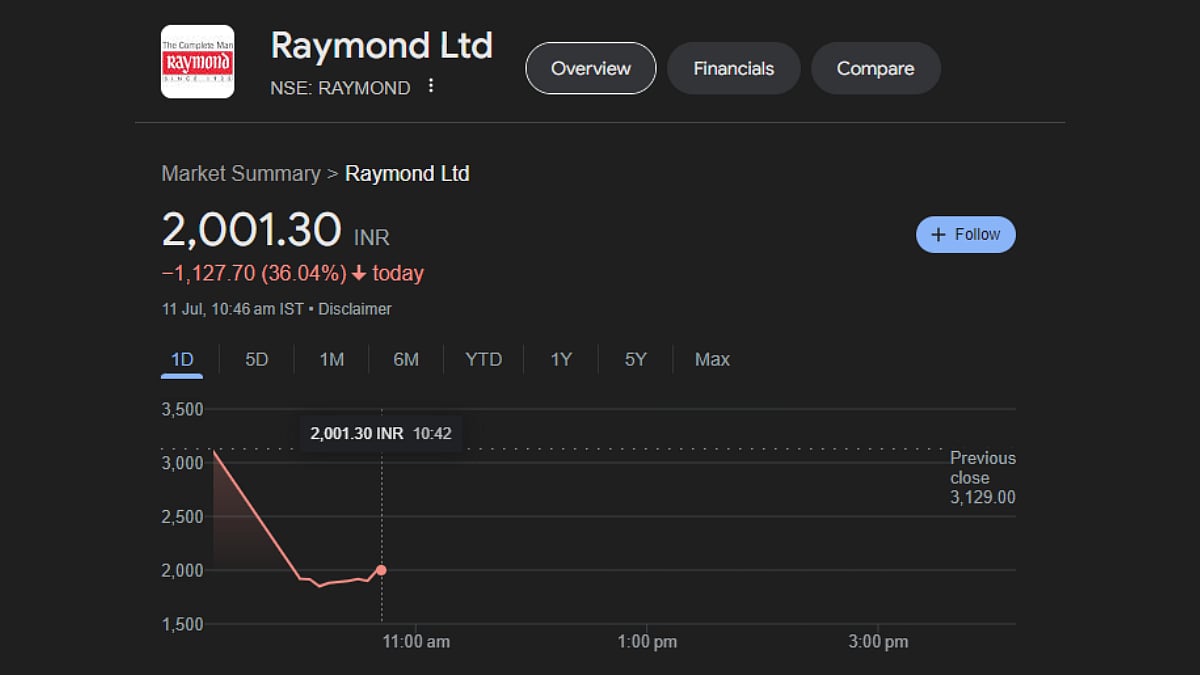Select the highlighted data point on the chart
This screenshot has width=1200, height=675.
pyautogui.click(x=381, y=569)
